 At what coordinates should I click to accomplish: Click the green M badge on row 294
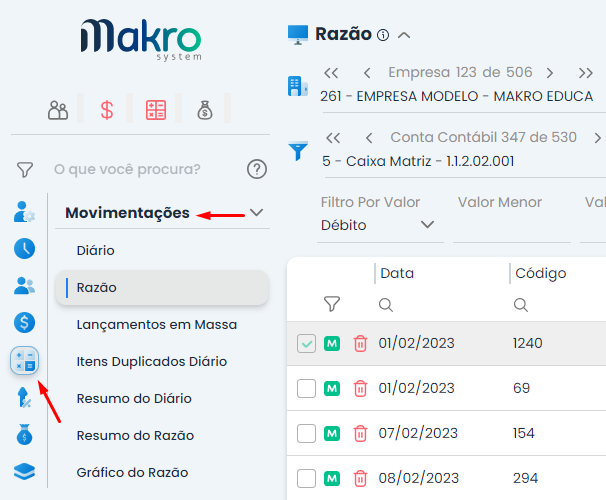(x=332, y=478)
